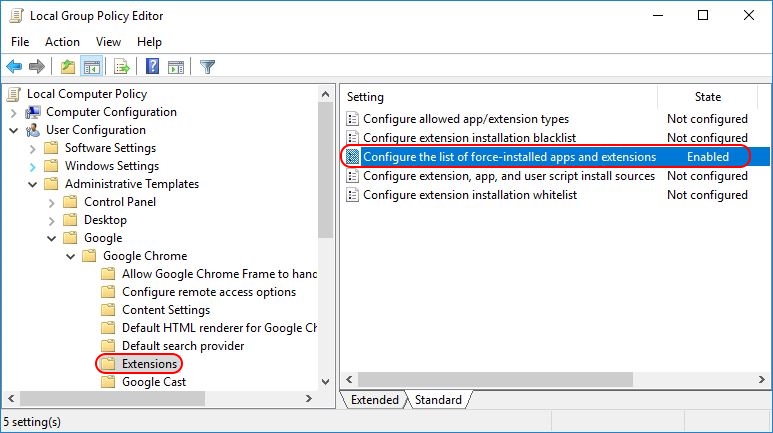Click the settings pane horizontal scrollbar thumb

(x=495, y=380)
